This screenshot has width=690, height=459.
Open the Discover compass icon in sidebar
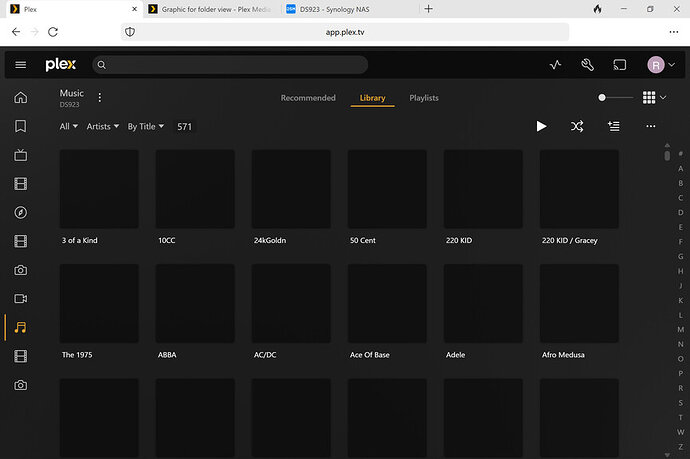coord(20,213)
